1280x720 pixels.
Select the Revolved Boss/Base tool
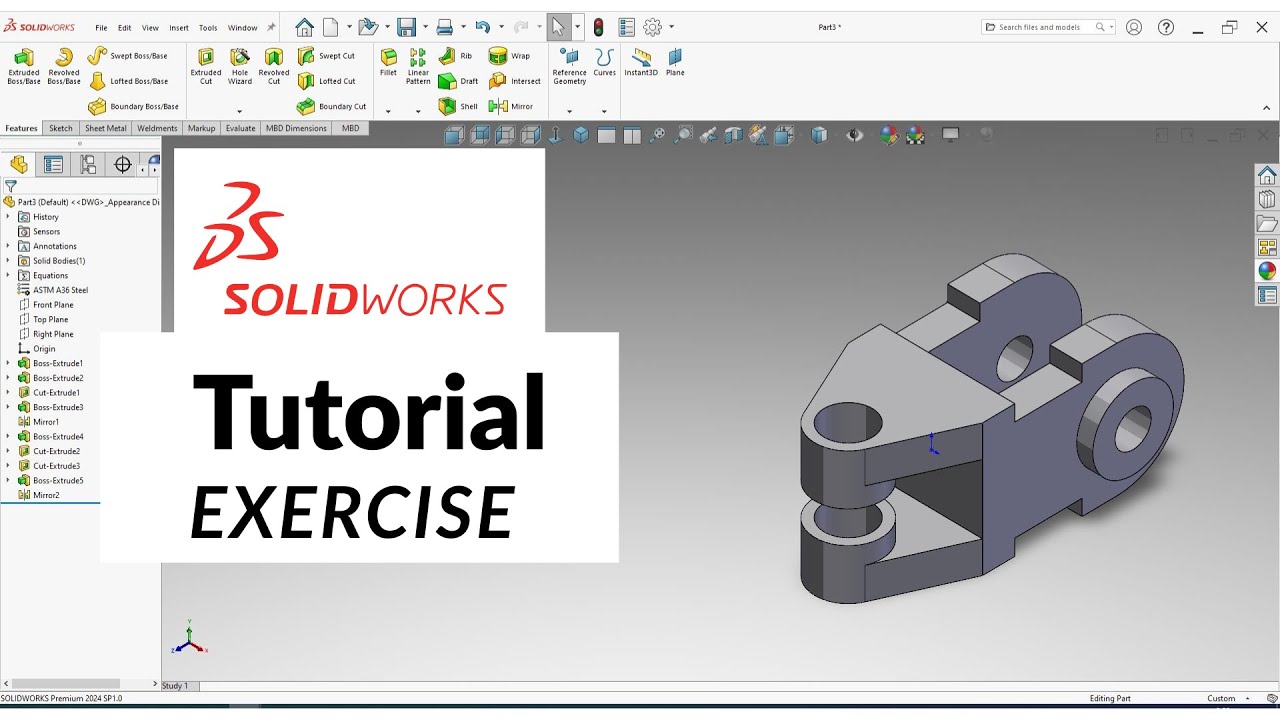(x=64, y=66)
